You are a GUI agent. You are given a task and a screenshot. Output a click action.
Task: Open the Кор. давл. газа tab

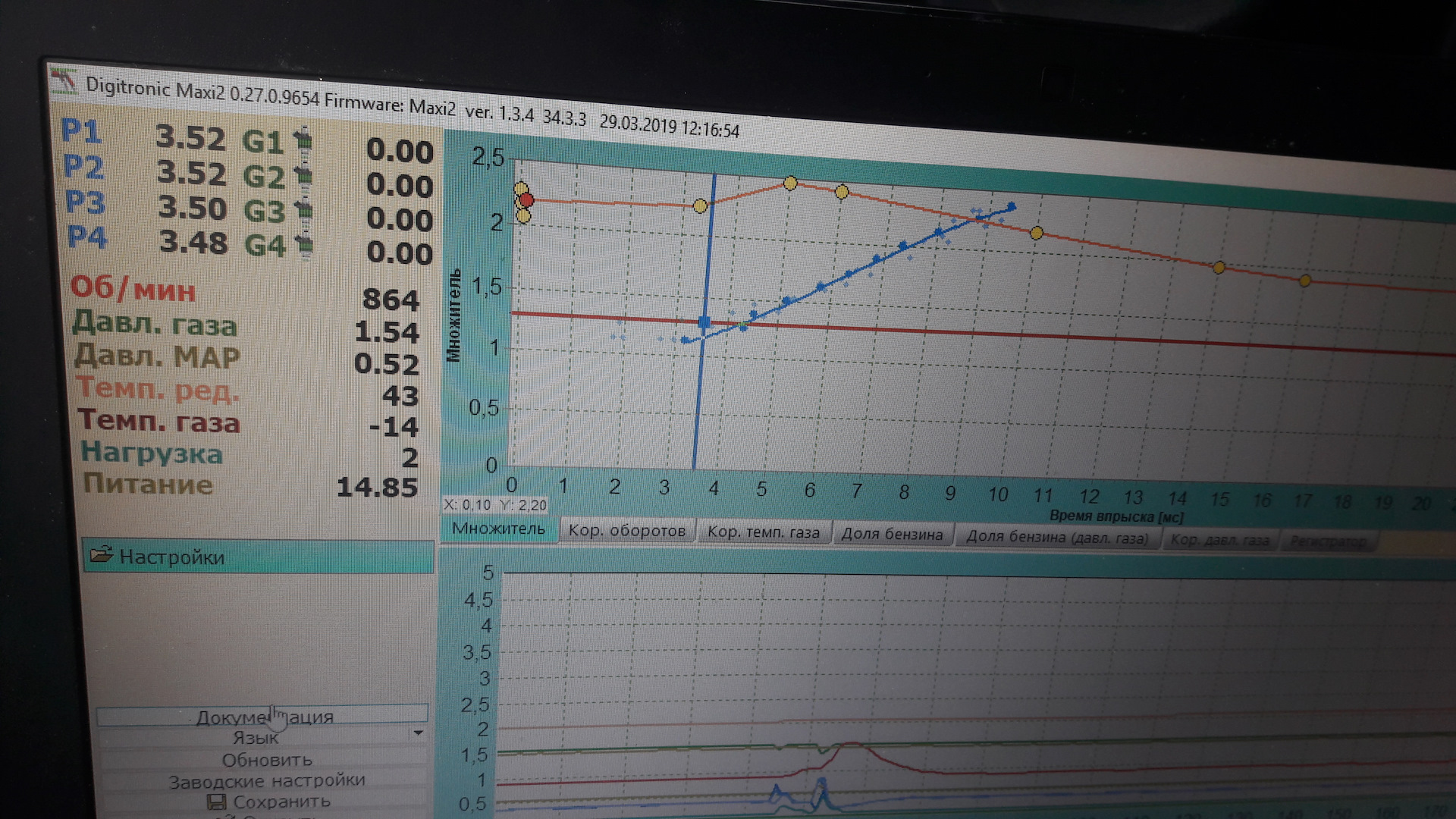[x=1219, y=540]
